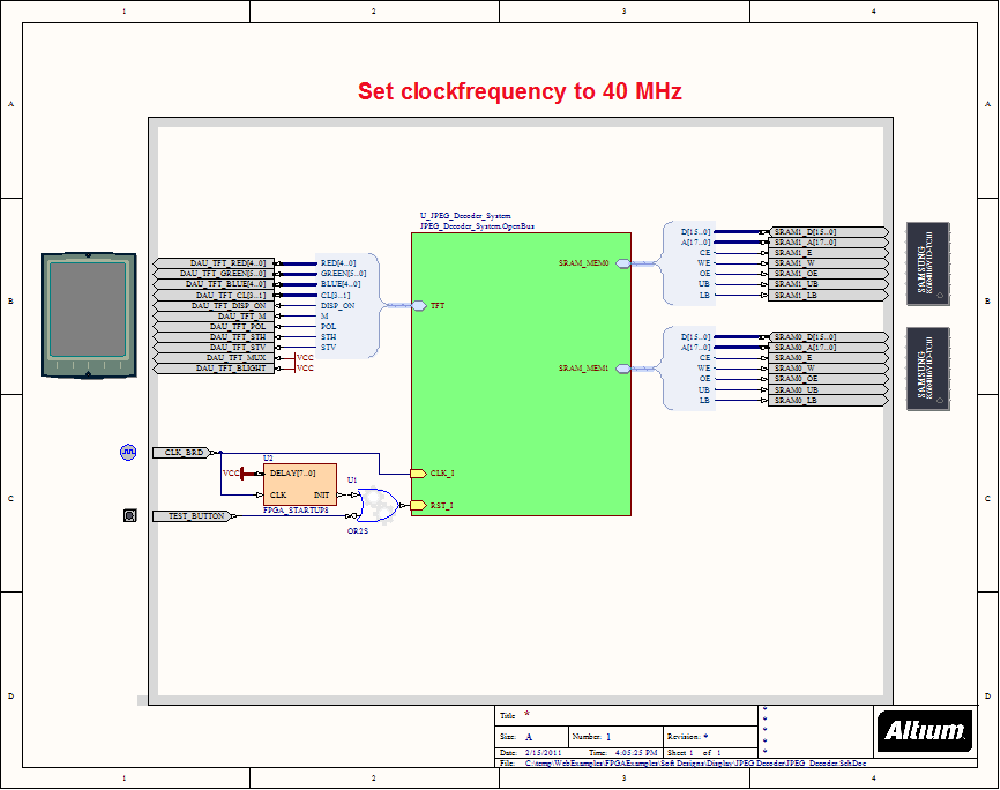Select the SRAM1_A[17..0] port

(x=828, y=242)
